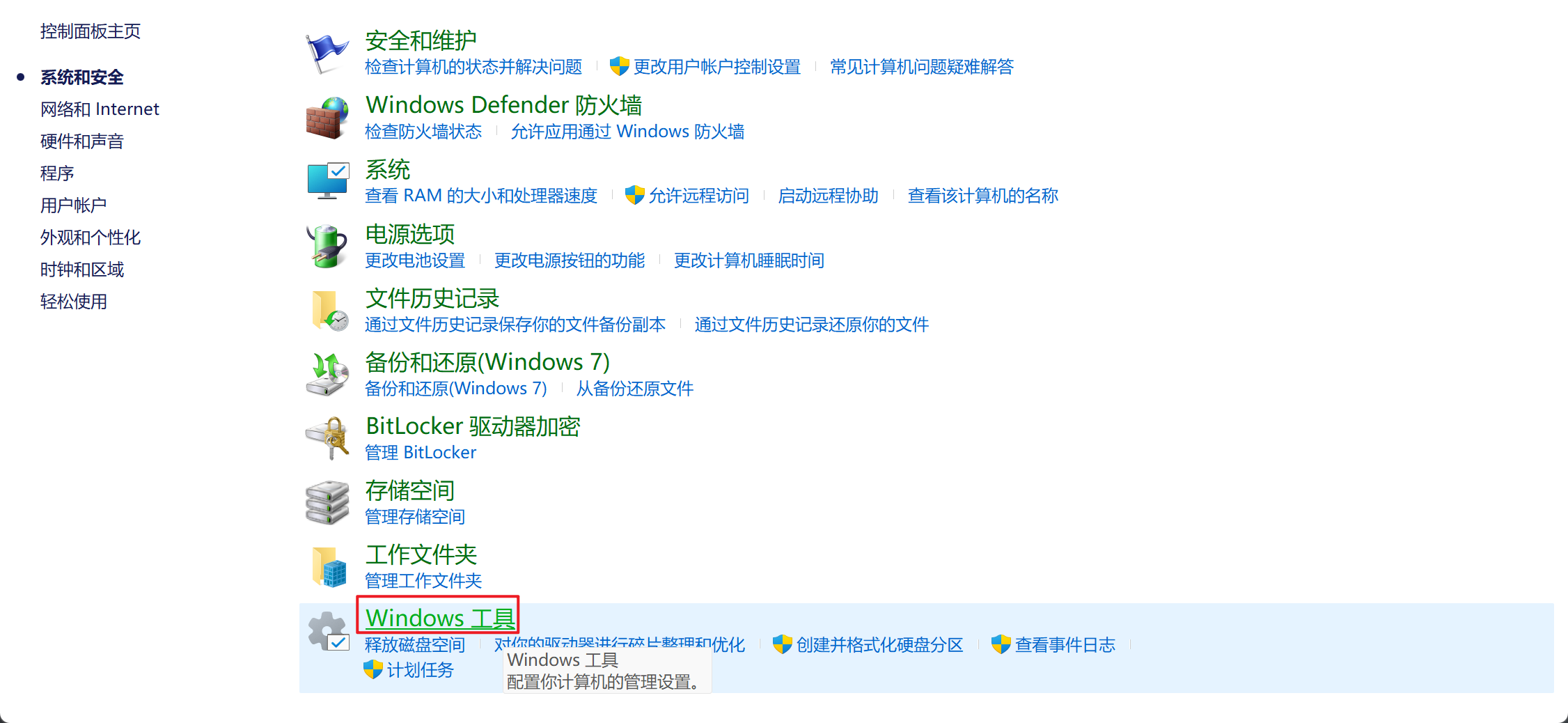
Task: Click the File History folder clock icon
Action: [x=329, y=310]
